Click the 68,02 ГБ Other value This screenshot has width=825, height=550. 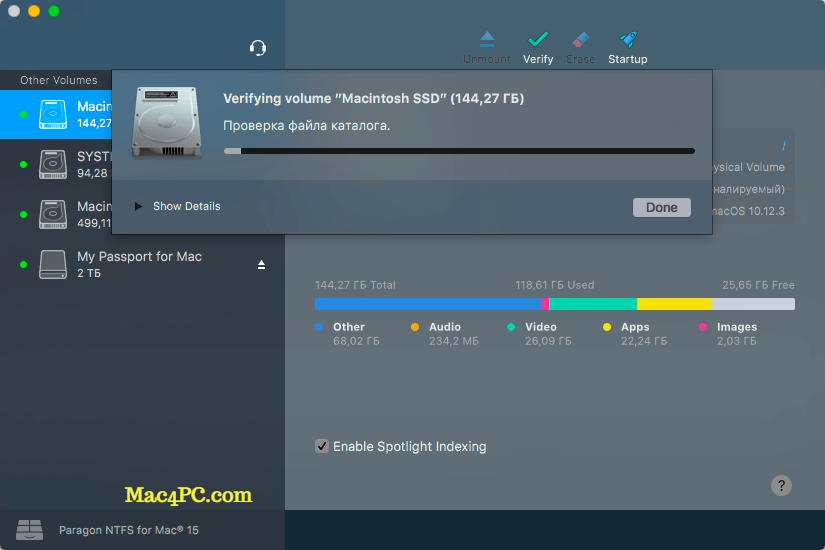[356, 341]
